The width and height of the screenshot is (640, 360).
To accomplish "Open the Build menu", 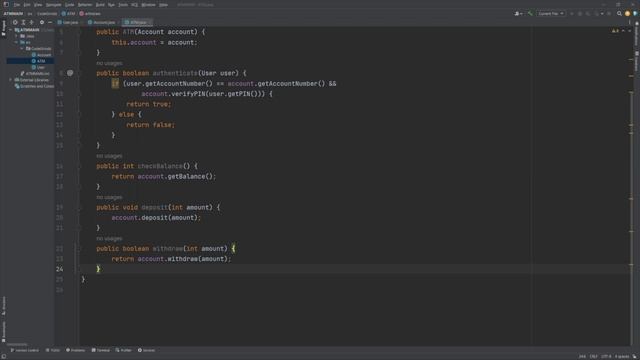I will 100,5.
